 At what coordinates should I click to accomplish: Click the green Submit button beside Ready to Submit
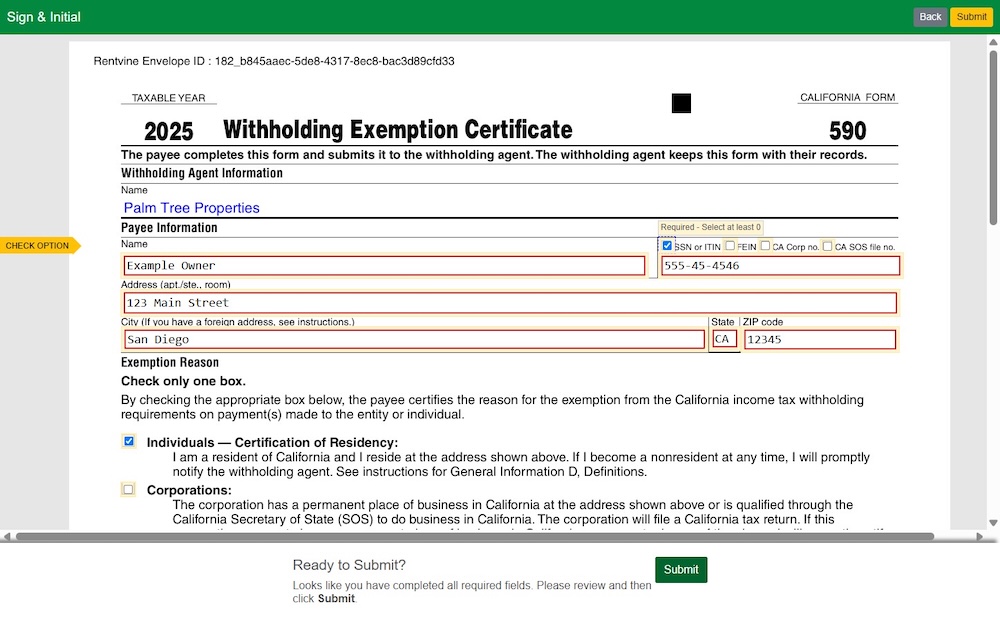coord(681,569)
